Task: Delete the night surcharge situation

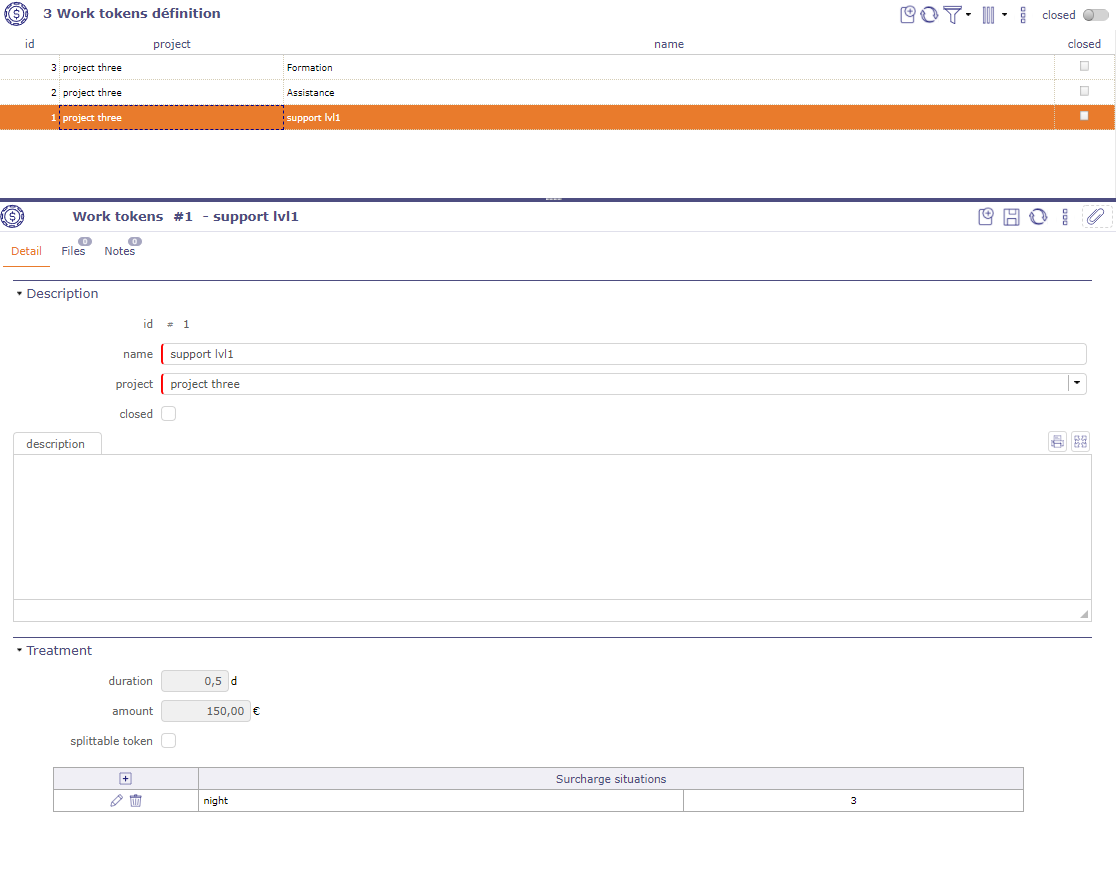Action: tap(136, 801)
